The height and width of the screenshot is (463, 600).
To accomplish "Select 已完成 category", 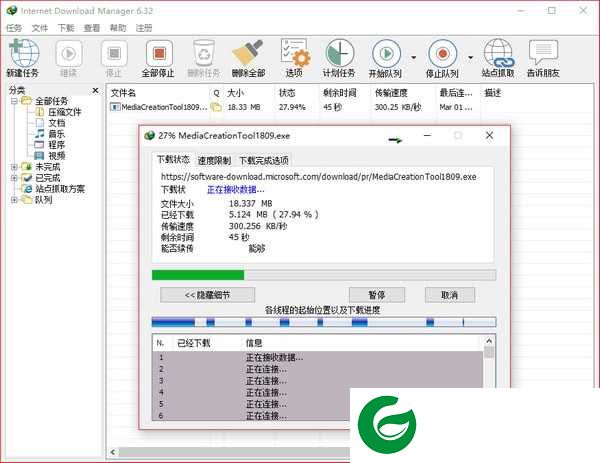I will click(47, 178).
